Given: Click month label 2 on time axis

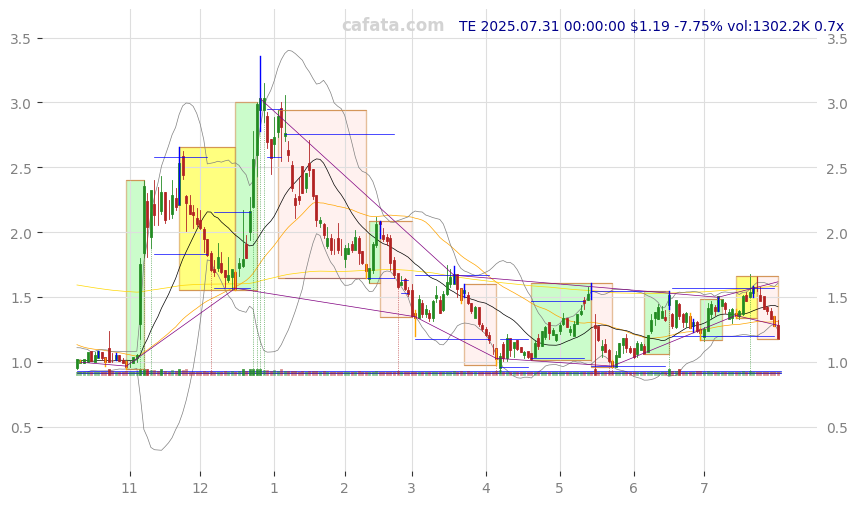Looking at the screenshot, I should 345,488.
